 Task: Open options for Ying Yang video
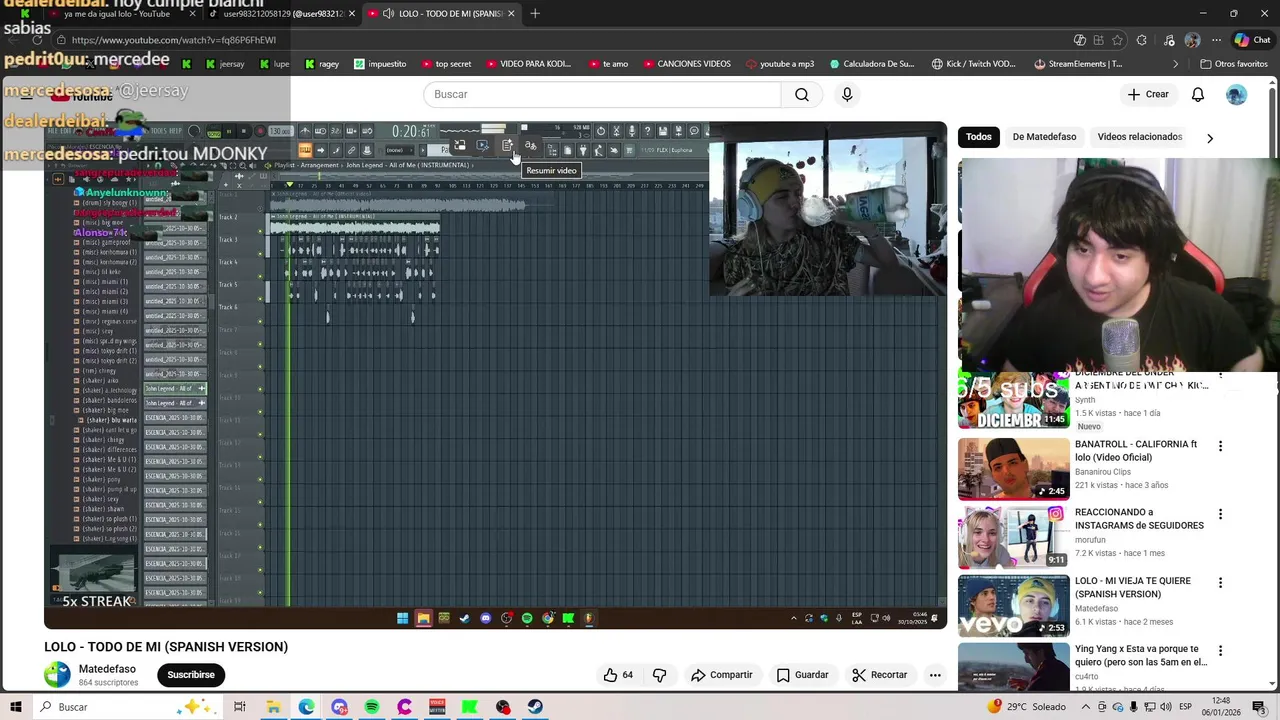pos(1220,650)
